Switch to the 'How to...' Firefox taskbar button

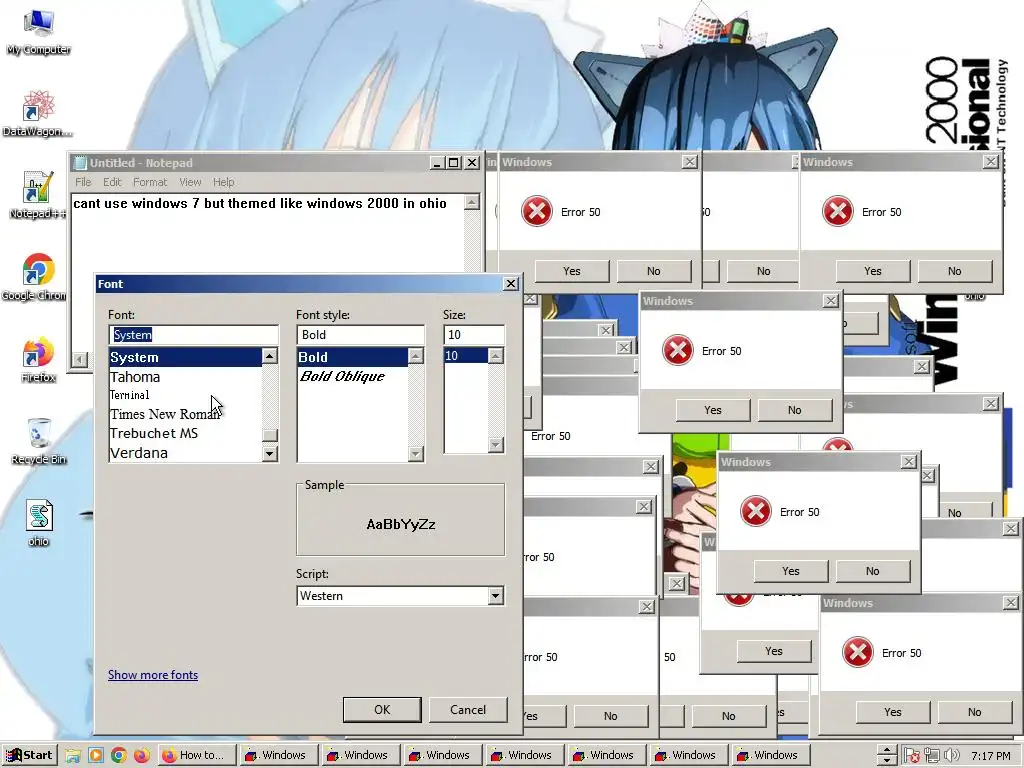[195, 756]
